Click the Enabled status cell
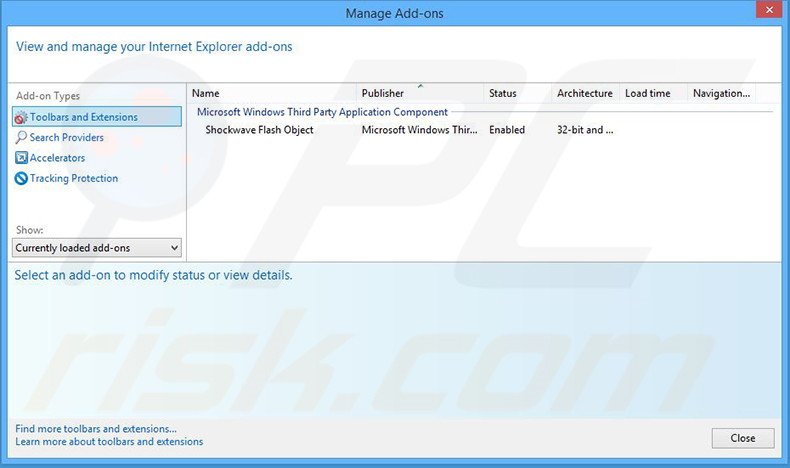This screenshot has width=790, height=468. tap(507, 130)
